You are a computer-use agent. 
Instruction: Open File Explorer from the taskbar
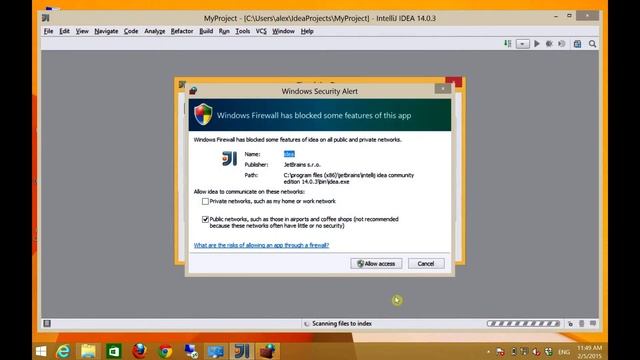[x=88, y=351]
